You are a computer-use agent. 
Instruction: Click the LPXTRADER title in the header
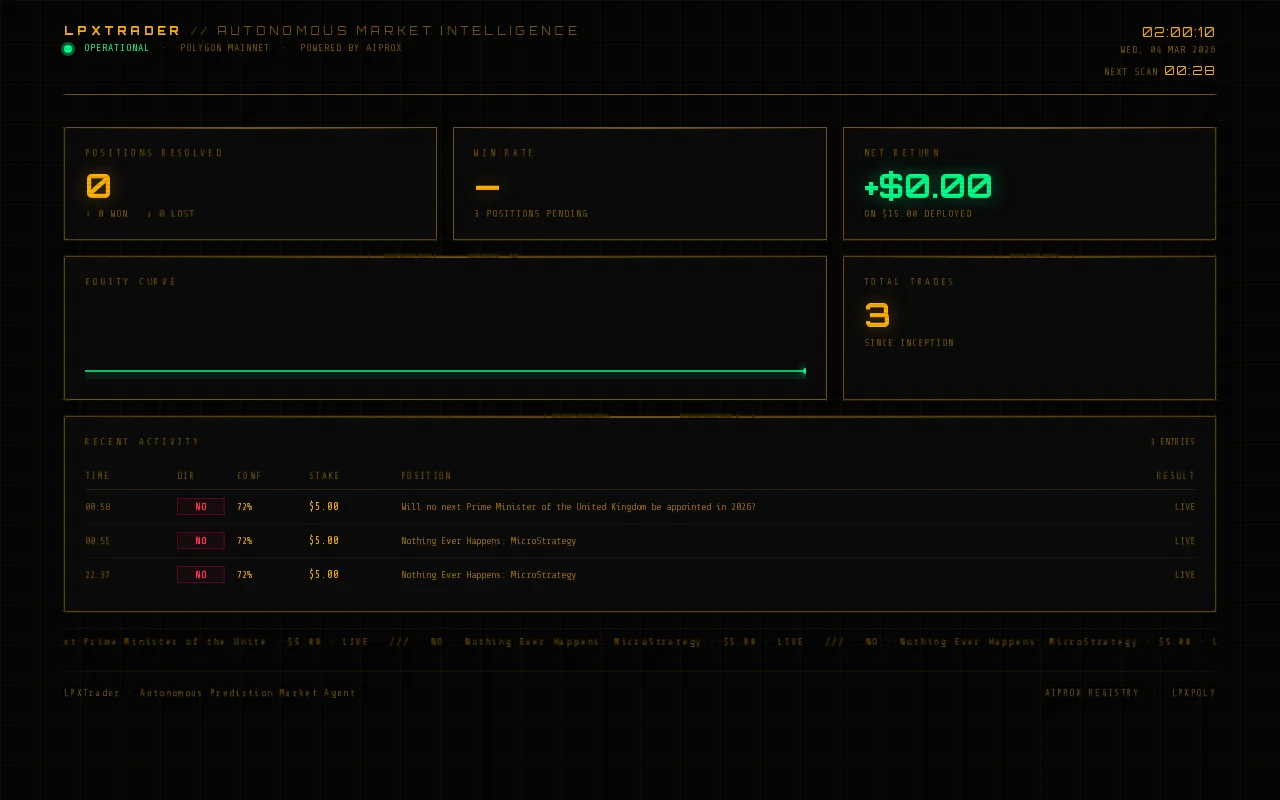tap(122, 31)
